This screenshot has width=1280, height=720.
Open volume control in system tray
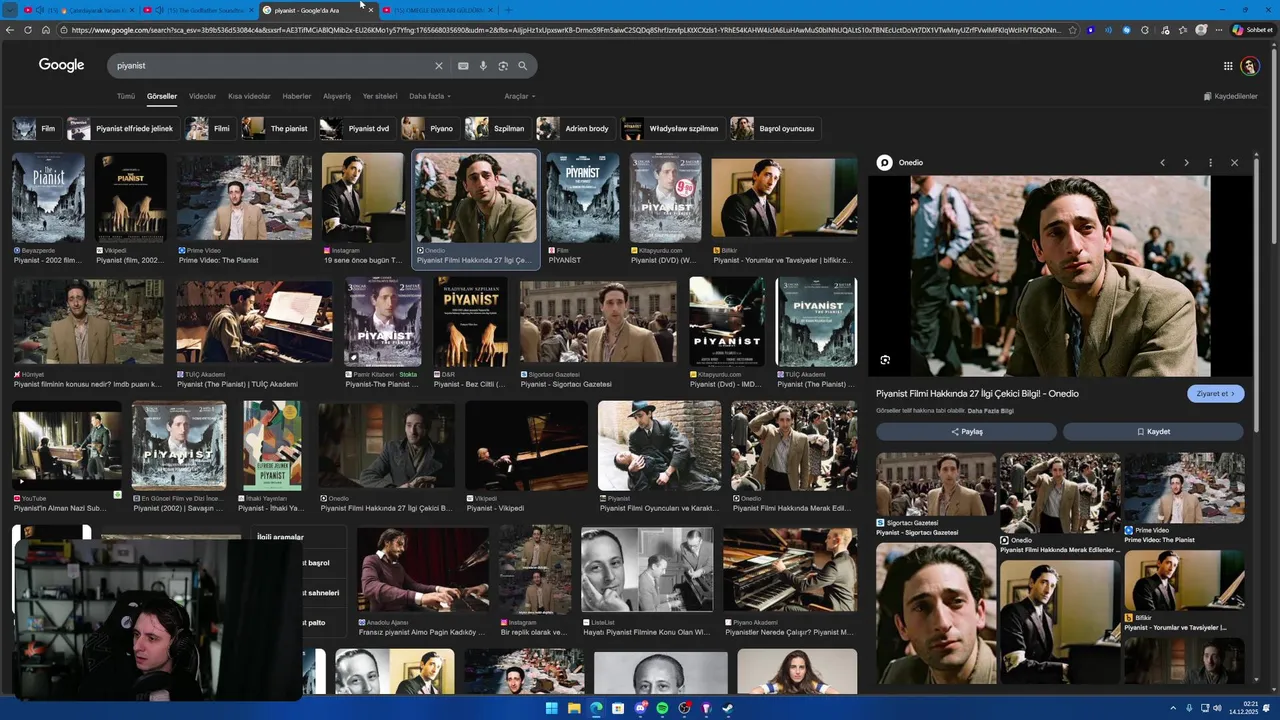(x=1217, y=709)
